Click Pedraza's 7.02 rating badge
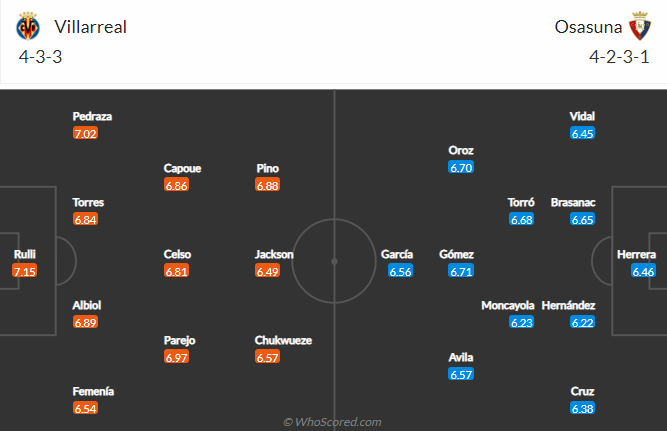 (86, 133)
